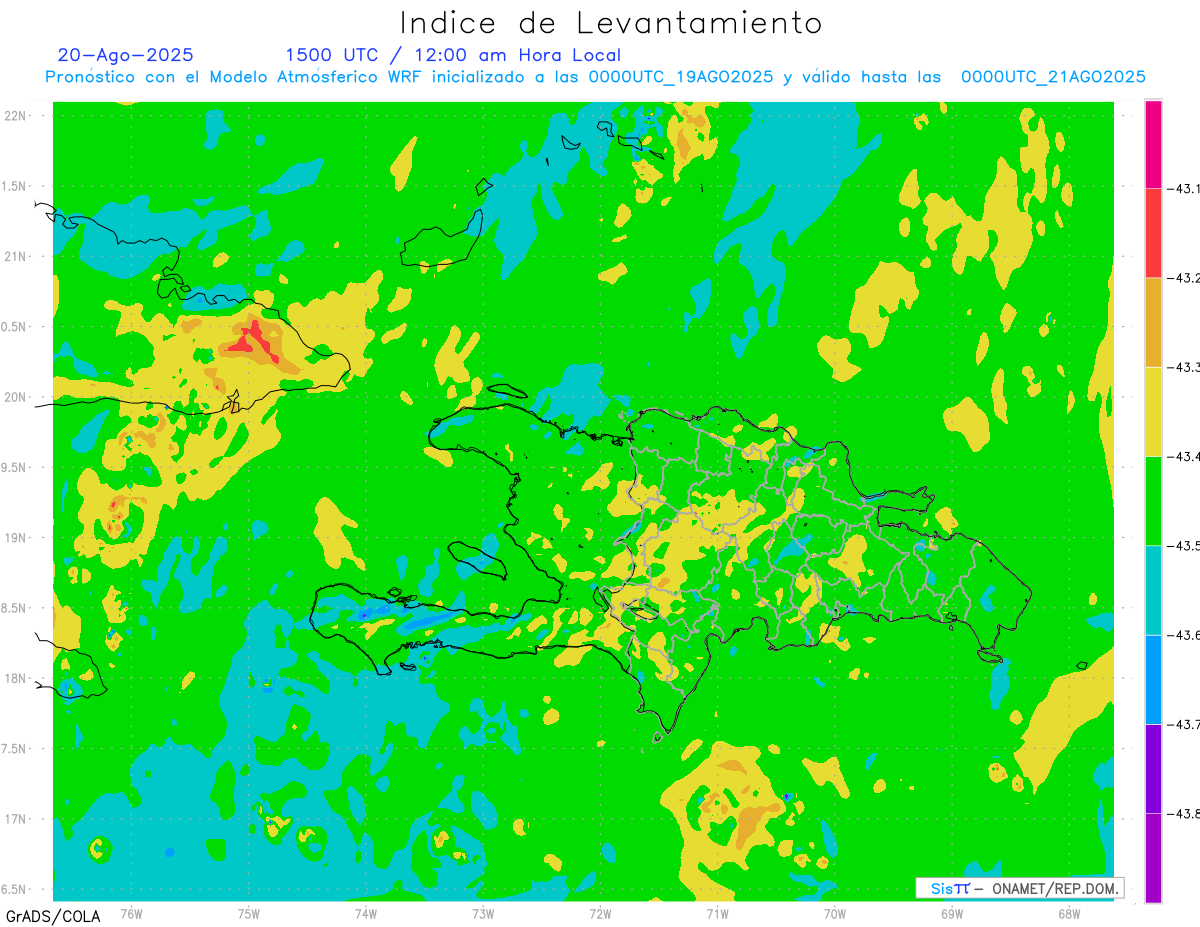The width and height of the screenshot is (1200, 927).
Task: Click the orange legend swatch
Action: coord(1153,322)
